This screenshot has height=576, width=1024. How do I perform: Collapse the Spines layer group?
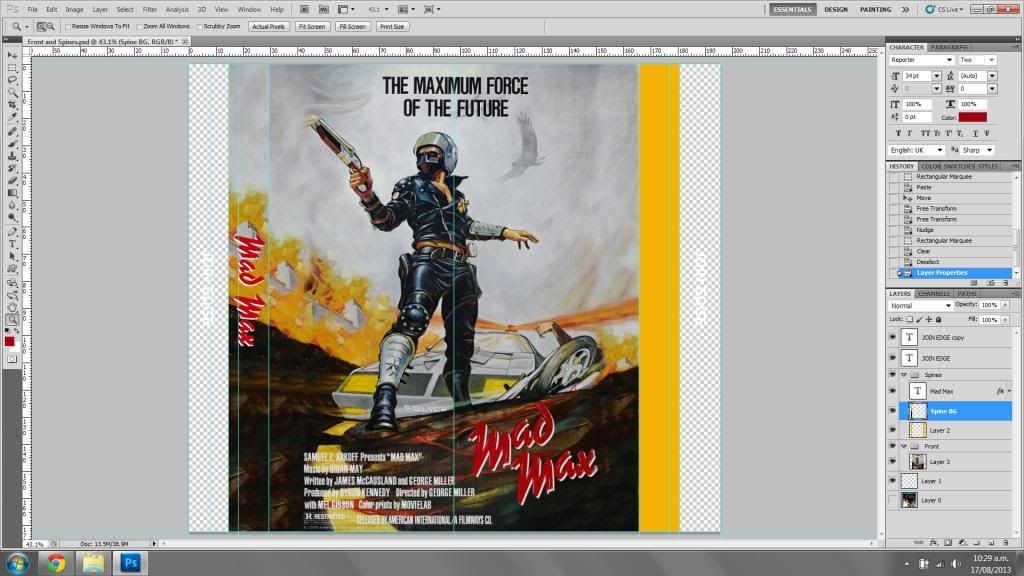904,375
